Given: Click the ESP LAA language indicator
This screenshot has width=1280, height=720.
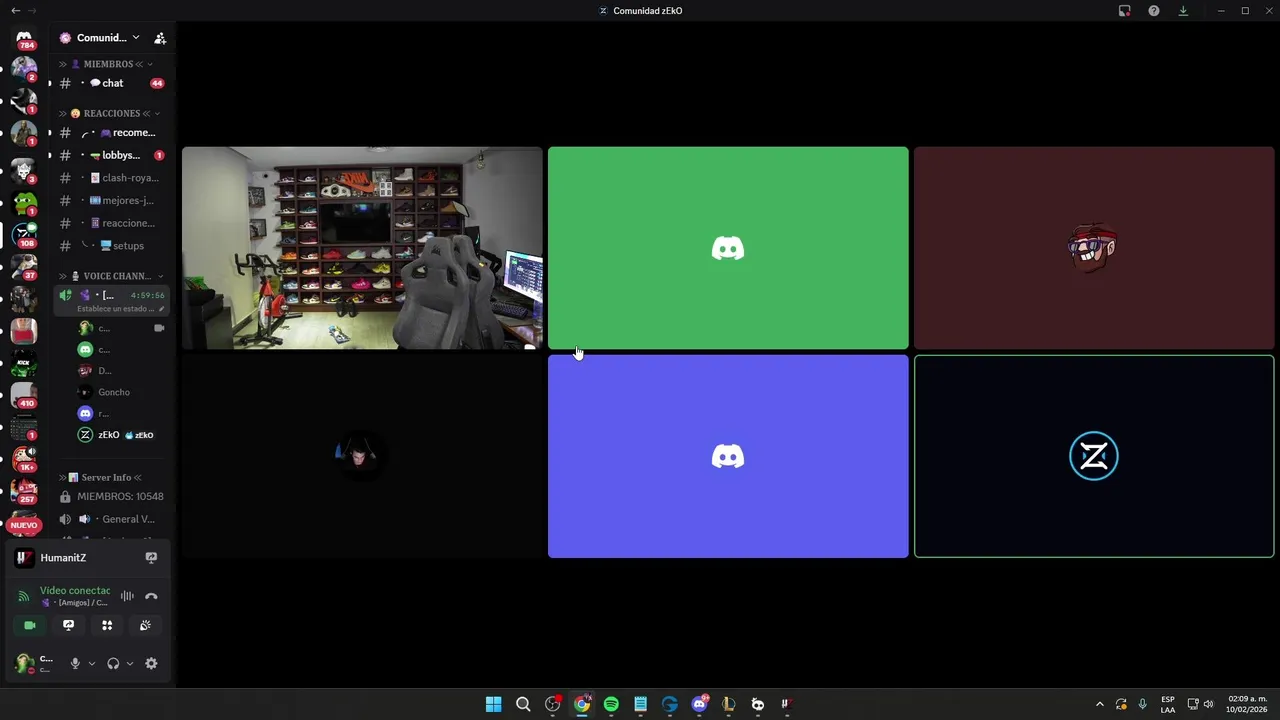Looking at the screenshot, I should pos(1168,704).
